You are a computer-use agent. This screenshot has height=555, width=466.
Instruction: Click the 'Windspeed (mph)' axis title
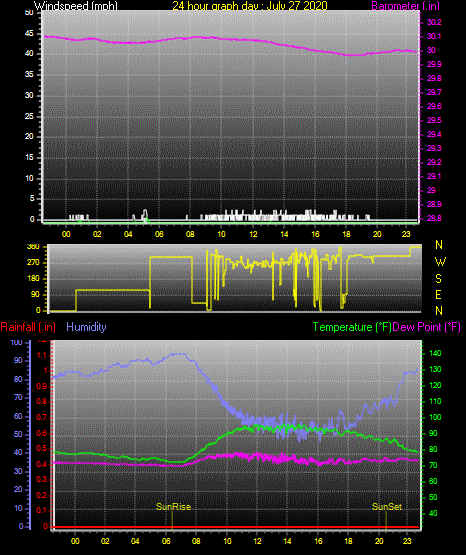pos(75,5)
